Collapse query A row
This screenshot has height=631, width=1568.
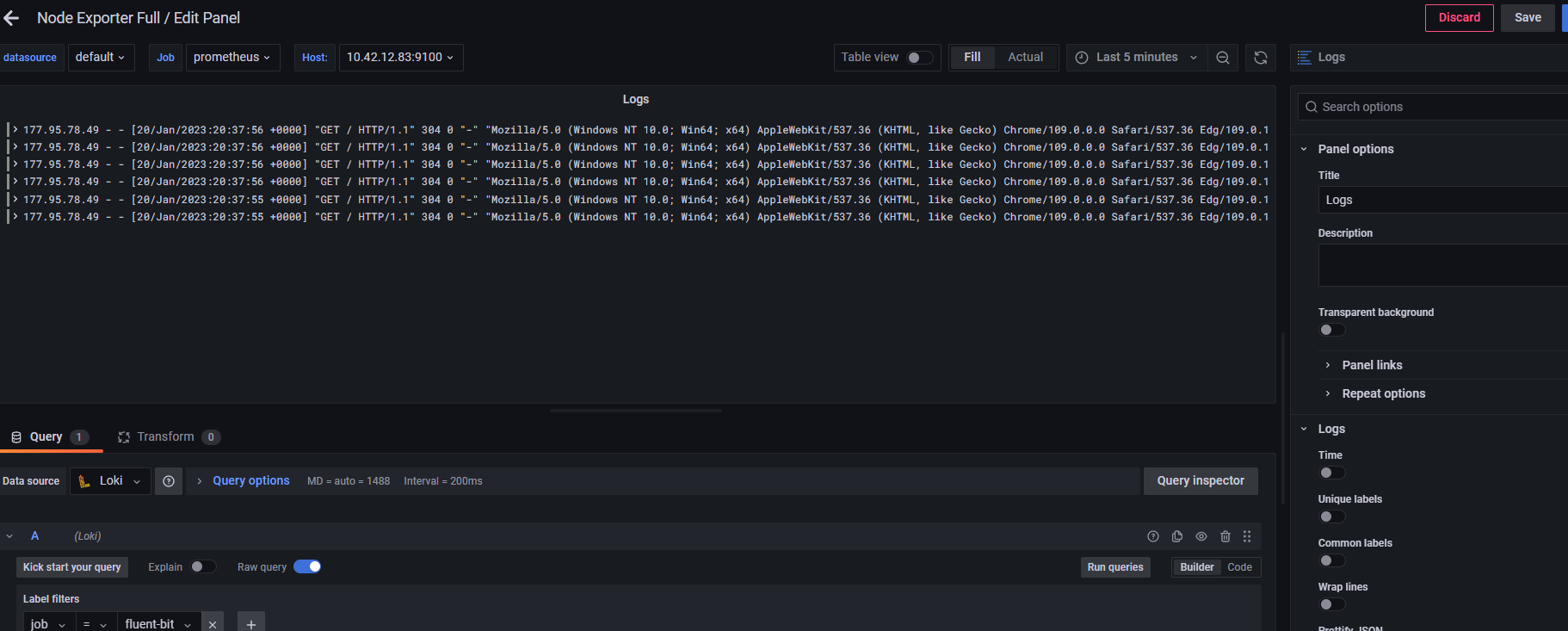coord(9,536)
